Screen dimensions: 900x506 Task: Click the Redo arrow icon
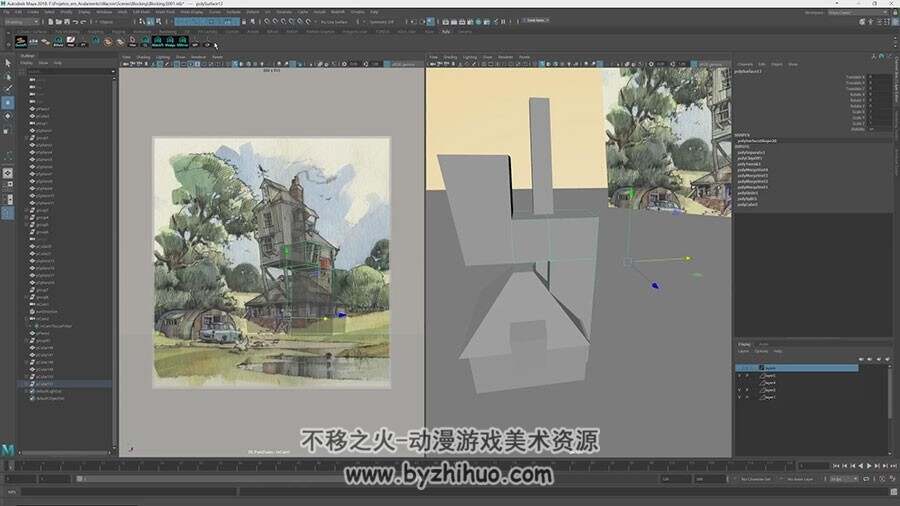(84, 22)
